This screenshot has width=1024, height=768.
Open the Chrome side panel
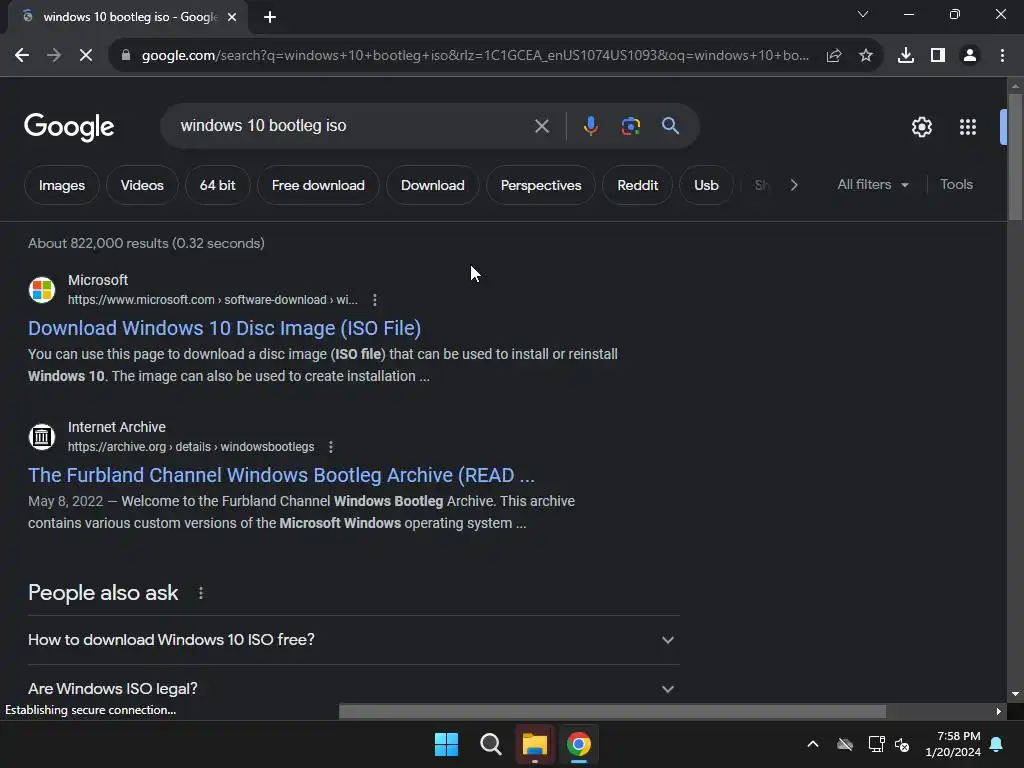point(938,56)
